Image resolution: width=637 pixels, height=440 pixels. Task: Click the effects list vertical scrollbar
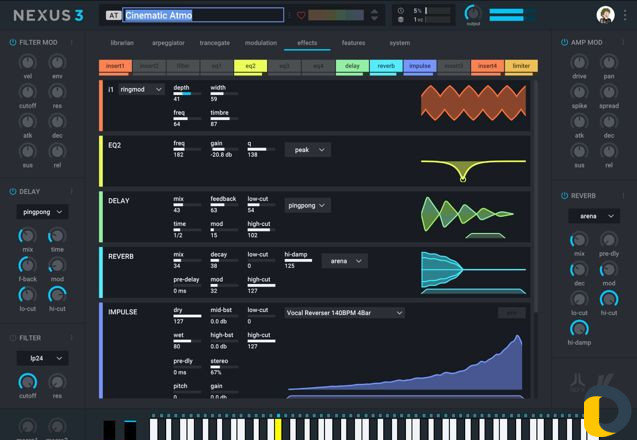pos(535,195)
